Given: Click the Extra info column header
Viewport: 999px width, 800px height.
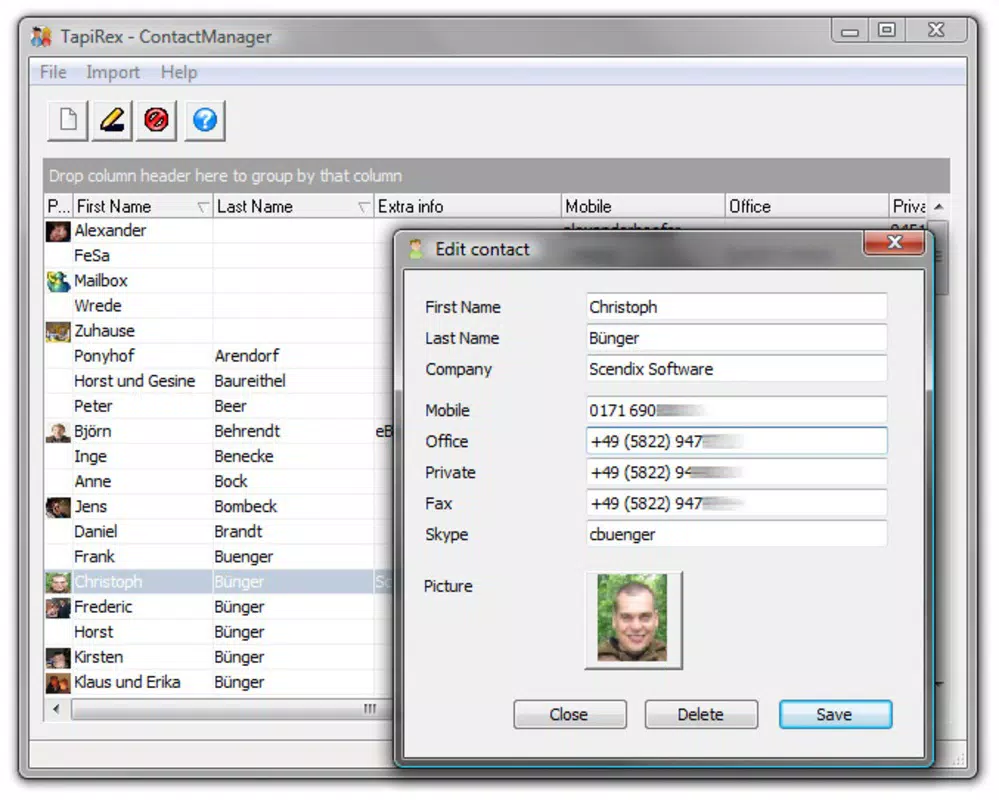Looking at the screenshot, I should coord(467,206).
